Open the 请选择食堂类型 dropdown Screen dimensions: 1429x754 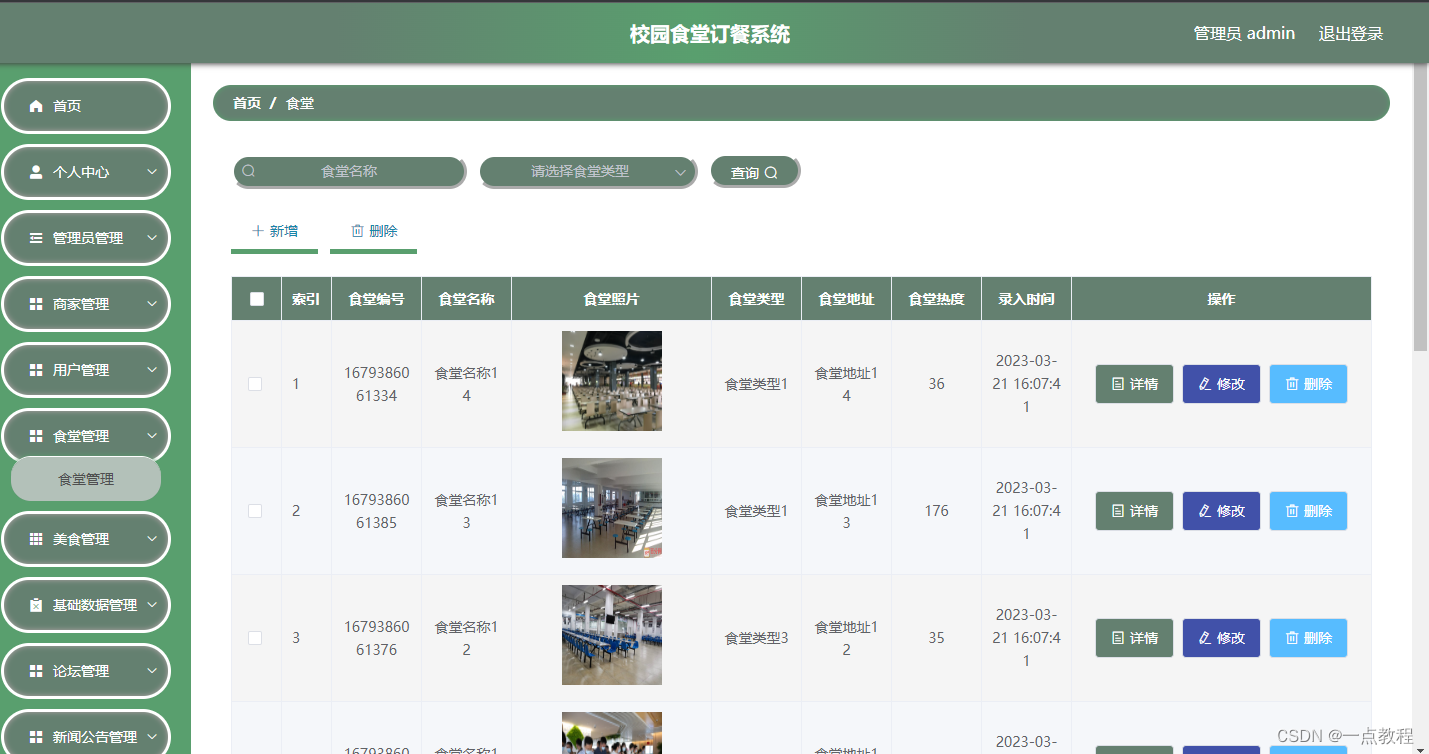[588, 170]
